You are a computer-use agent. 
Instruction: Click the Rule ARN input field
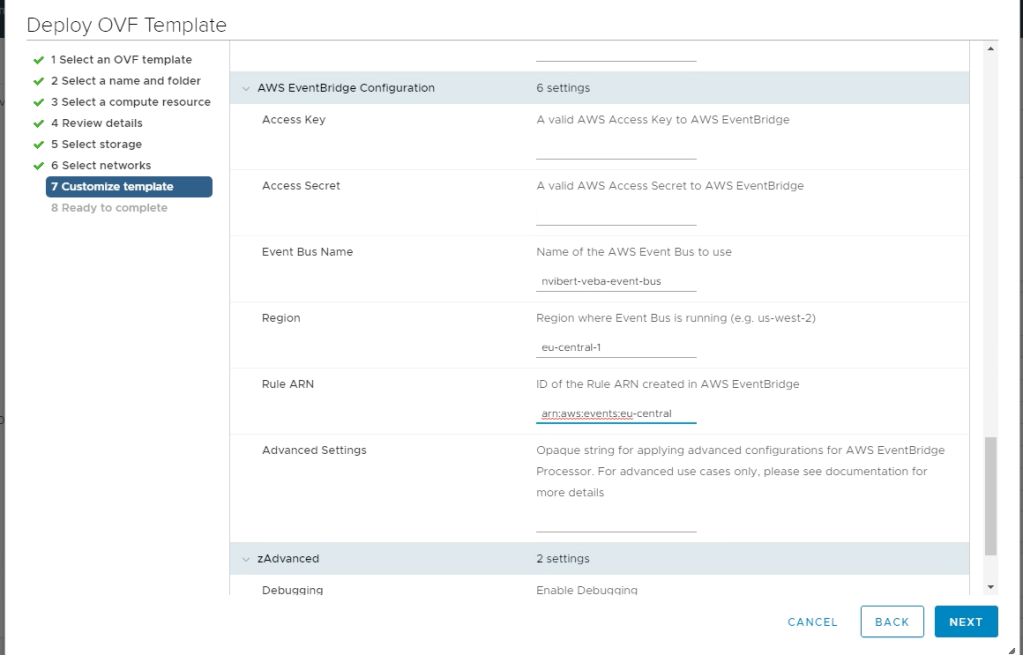[615, 414]
